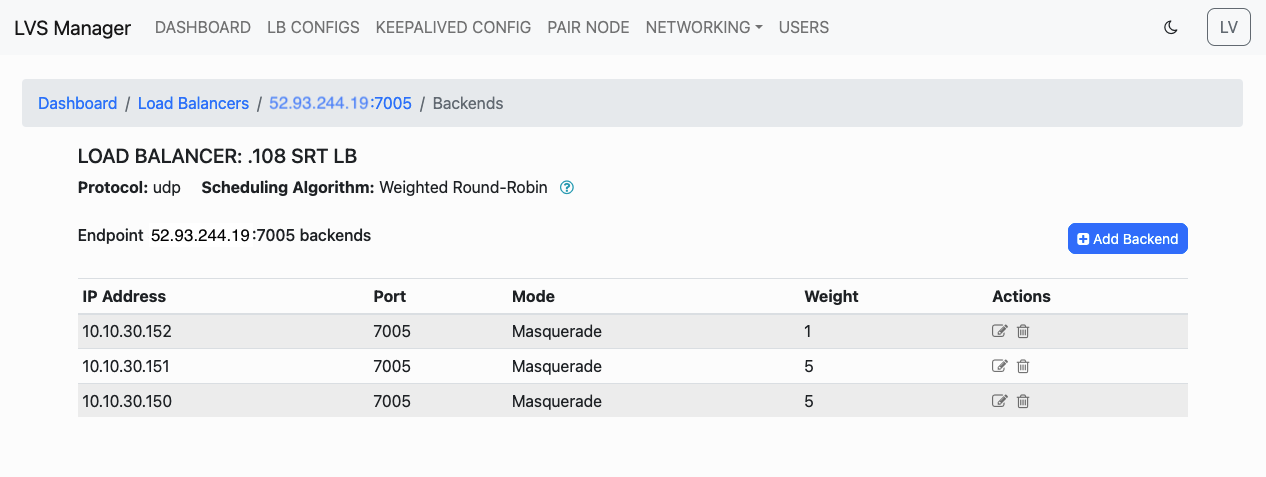Screen dimensions: 1266x477
Task: Edit backend 10.10.30.152
Action: click(999, 332)
